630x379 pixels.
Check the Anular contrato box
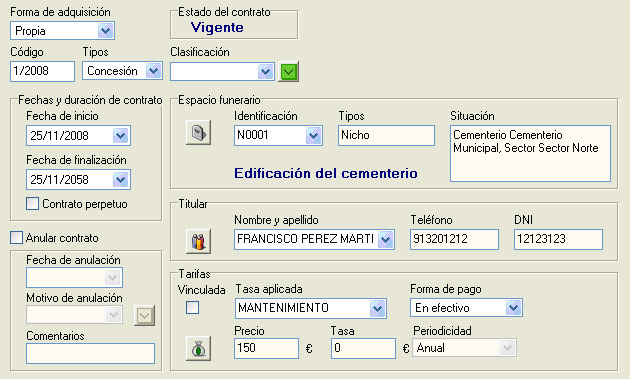16,238
